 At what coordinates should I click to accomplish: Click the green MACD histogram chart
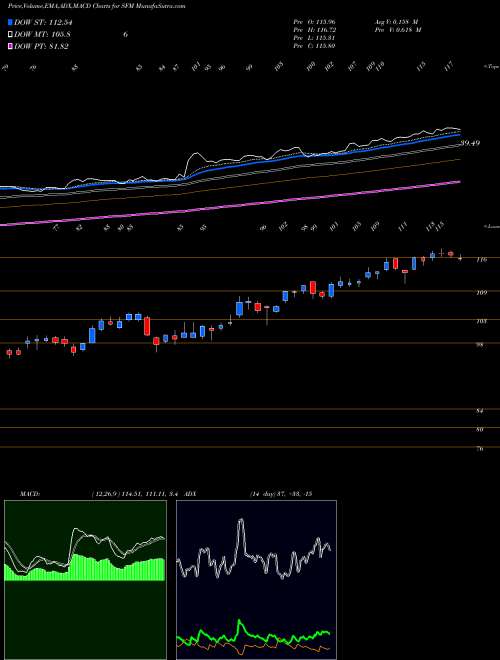[x=85, y=580]
